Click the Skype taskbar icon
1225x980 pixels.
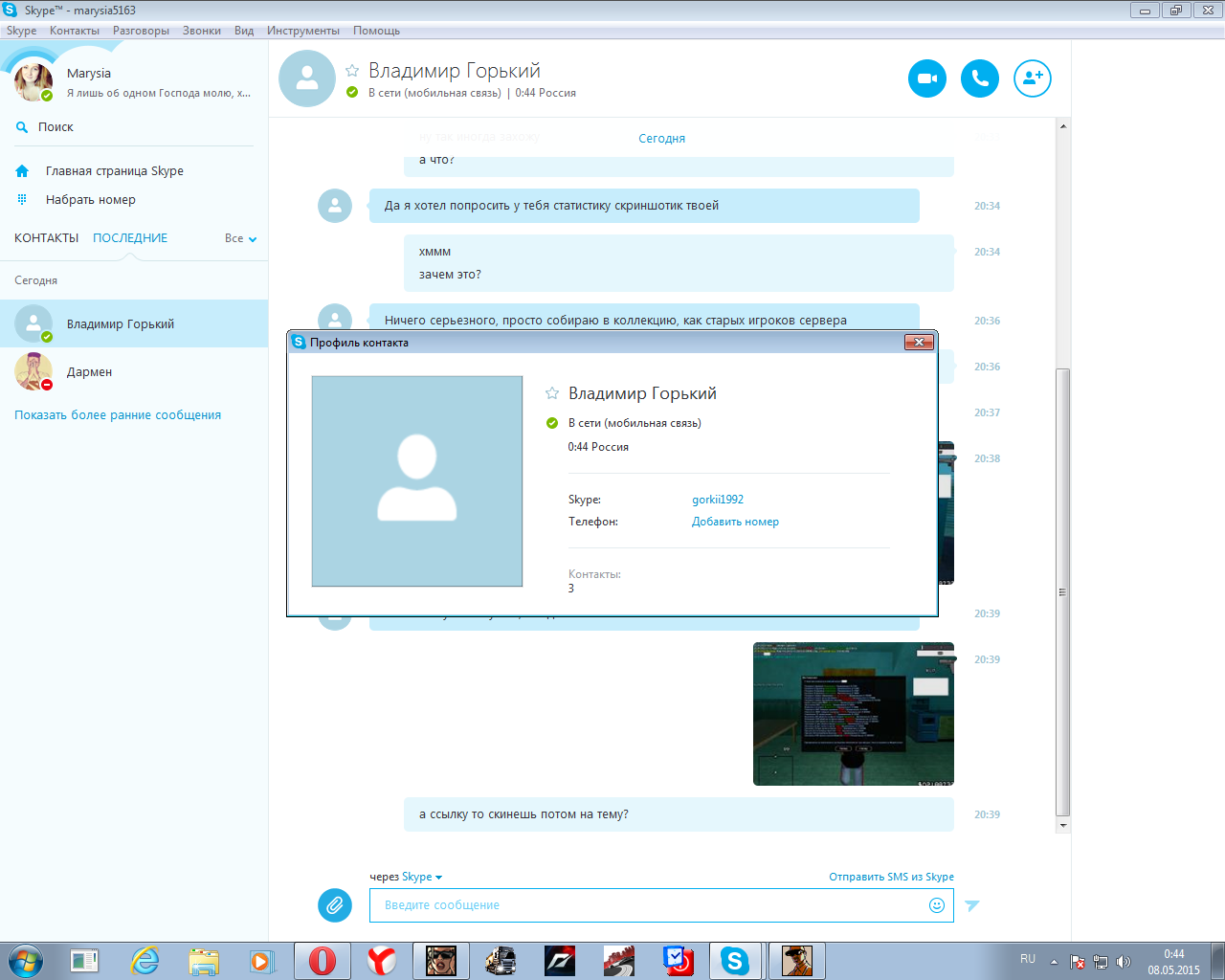[735, 961]
